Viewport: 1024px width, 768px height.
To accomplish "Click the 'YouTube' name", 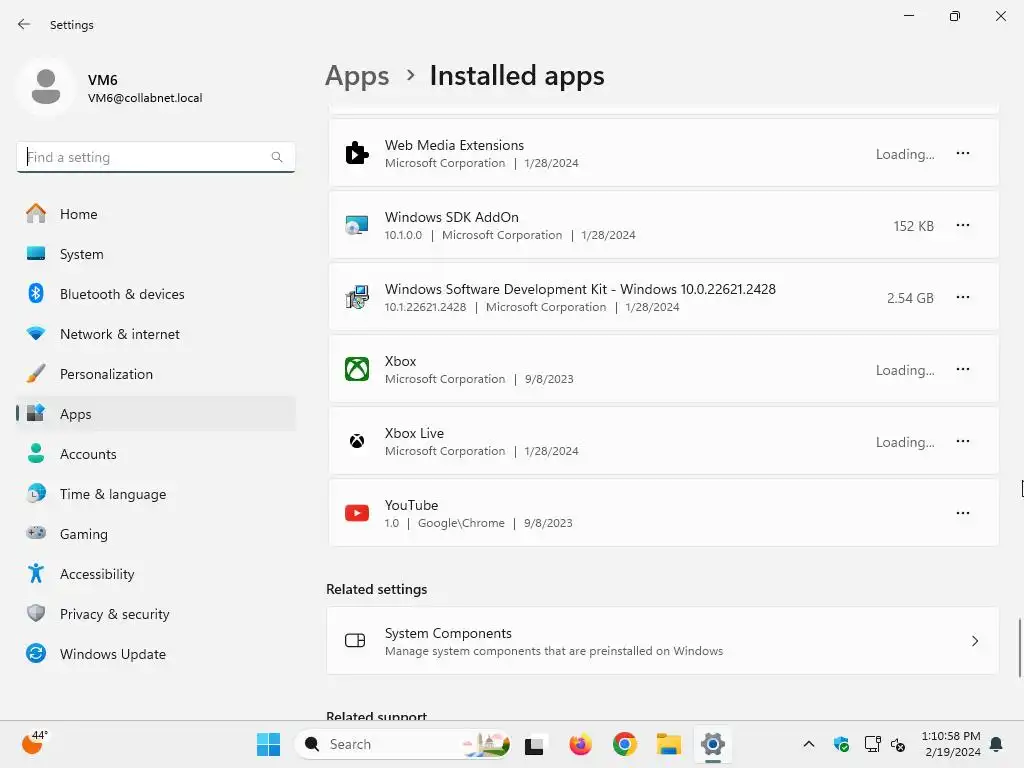I will (x=411, y=505).
